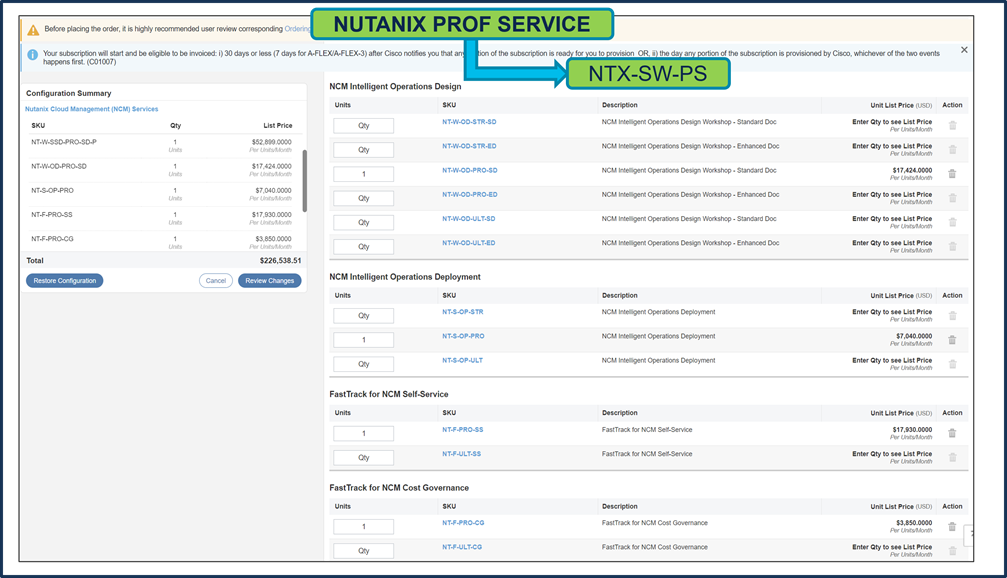1007x578 pixels.
Task: Click the NCM Intelligent Operations Deployment heading
Action: click(405, 277)
